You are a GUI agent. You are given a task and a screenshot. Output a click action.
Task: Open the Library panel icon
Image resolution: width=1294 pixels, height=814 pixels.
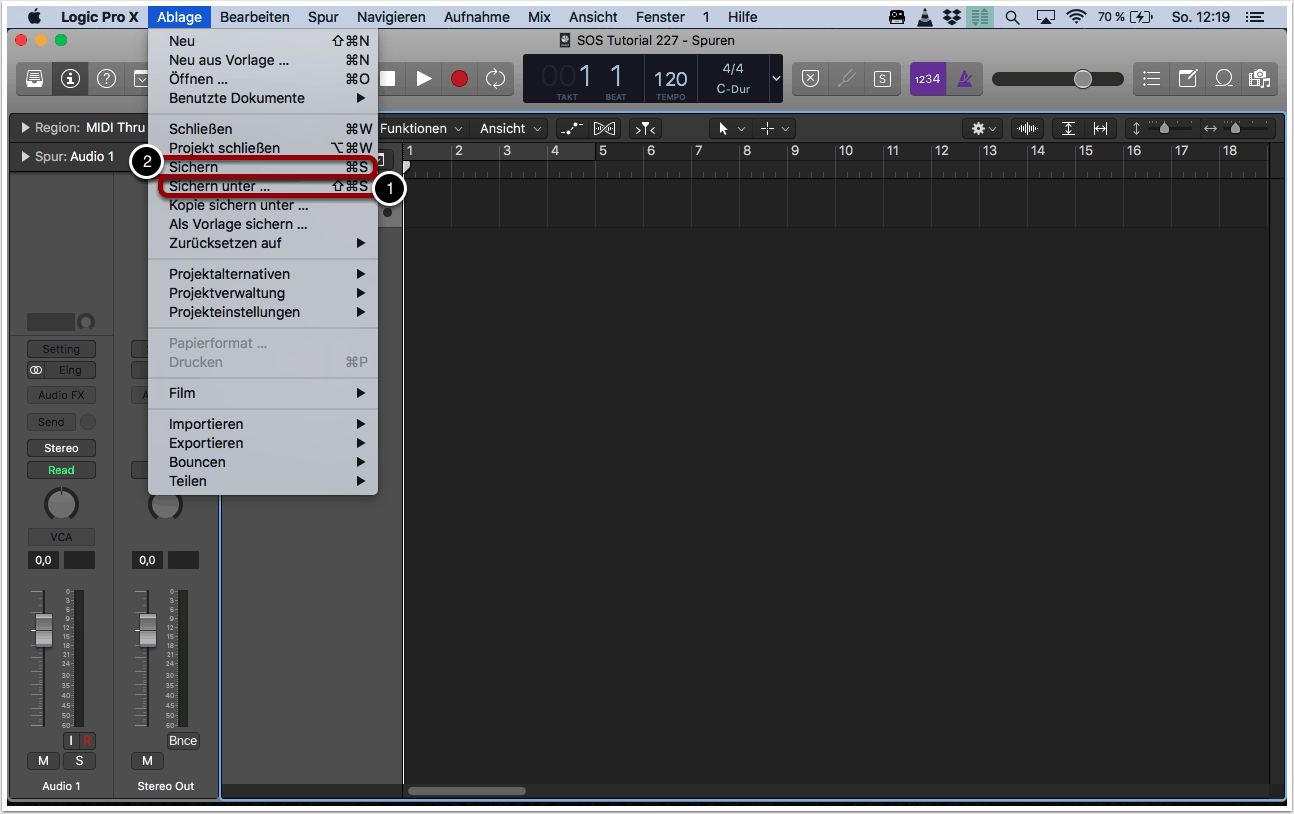[35, 79]
